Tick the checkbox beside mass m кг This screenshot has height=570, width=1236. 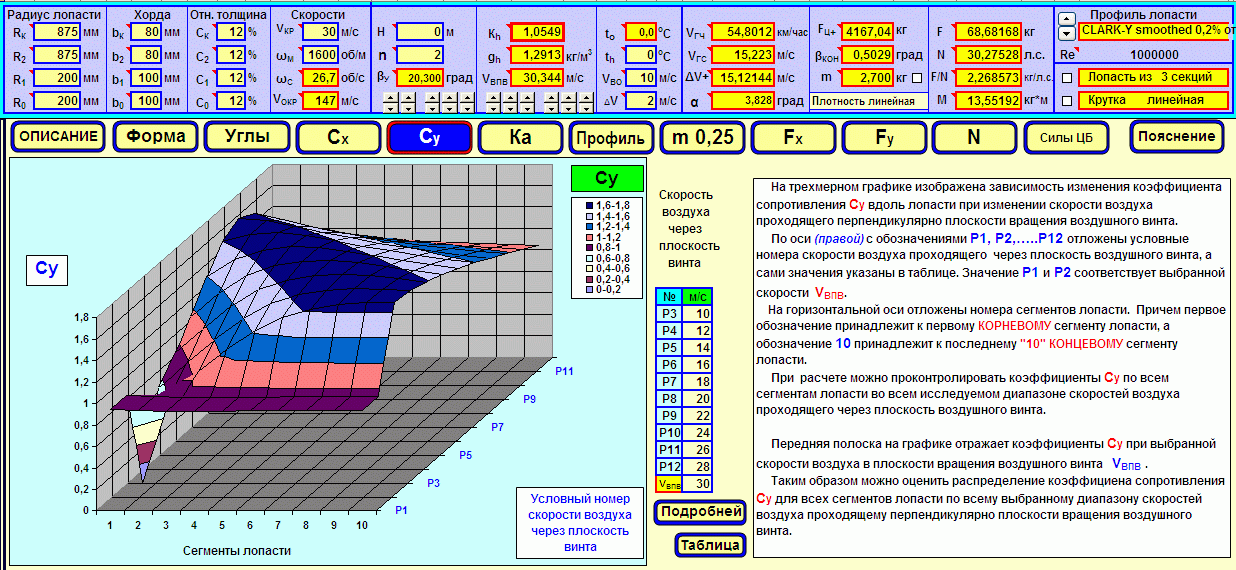(x=917, y=77)
